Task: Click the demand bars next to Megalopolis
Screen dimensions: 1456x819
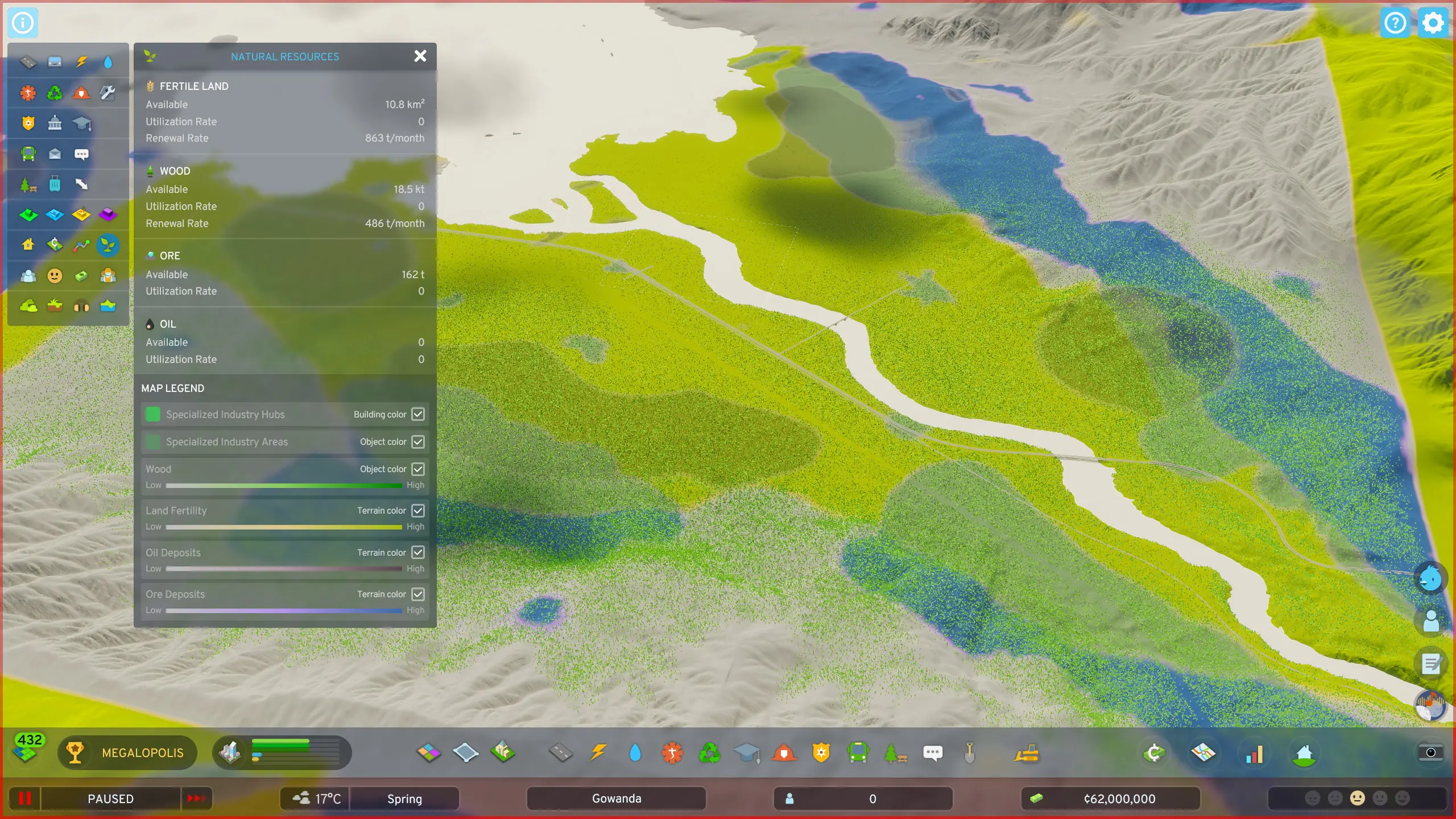Action: tap(282, 753)
